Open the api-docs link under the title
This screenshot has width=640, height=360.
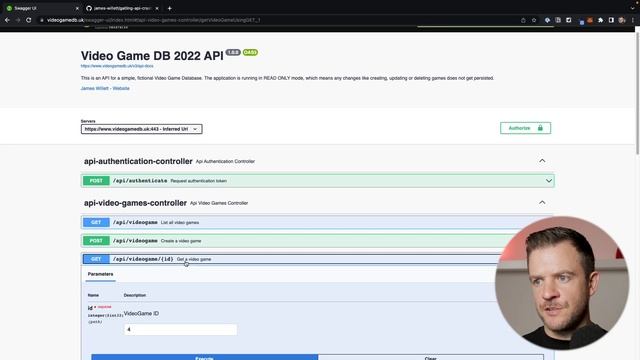tap(117, 66)
